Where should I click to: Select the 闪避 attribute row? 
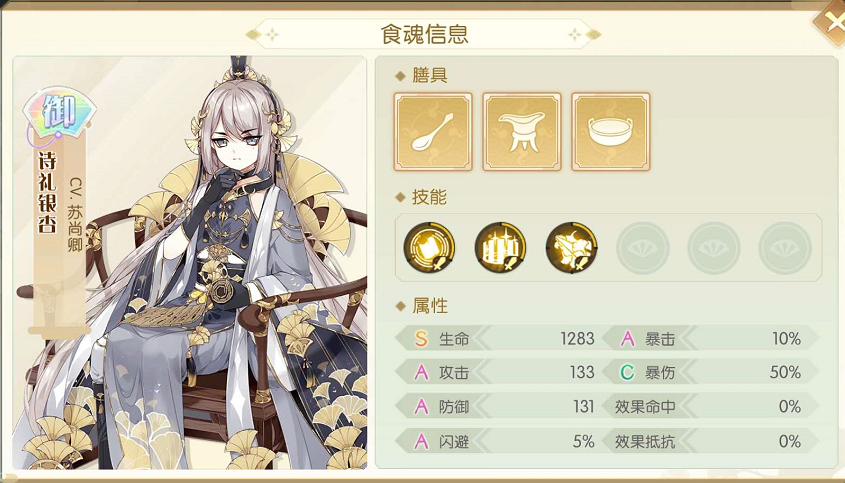(x=497, y=441)
